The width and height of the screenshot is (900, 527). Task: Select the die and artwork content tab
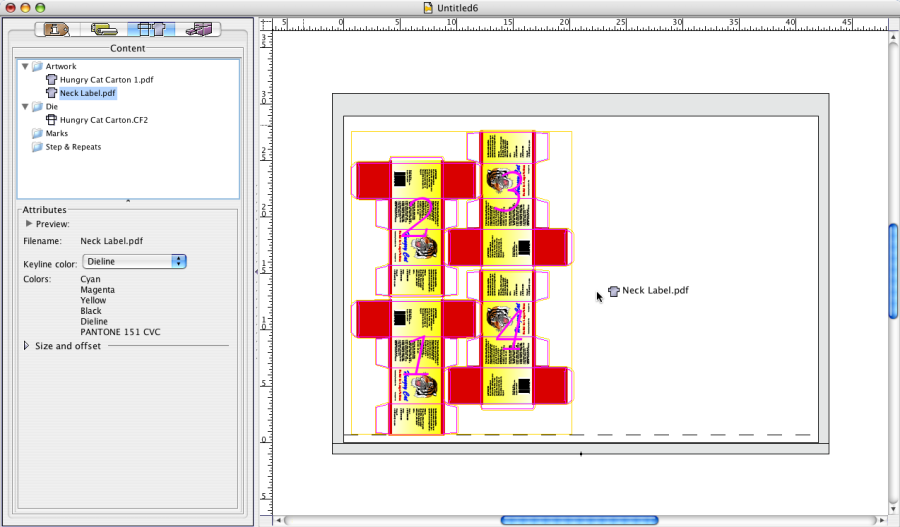click(151, 29)
